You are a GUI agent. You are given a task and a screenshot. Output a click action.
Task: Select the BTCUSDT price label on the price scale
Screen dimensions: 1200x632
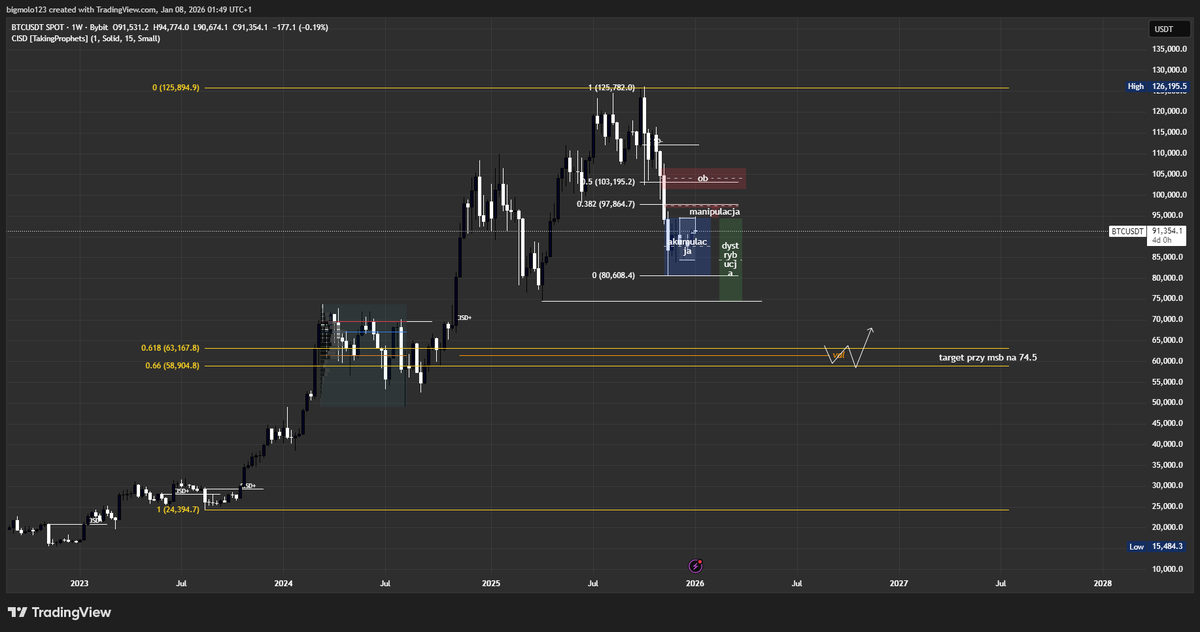click(x=1127, y=231)
